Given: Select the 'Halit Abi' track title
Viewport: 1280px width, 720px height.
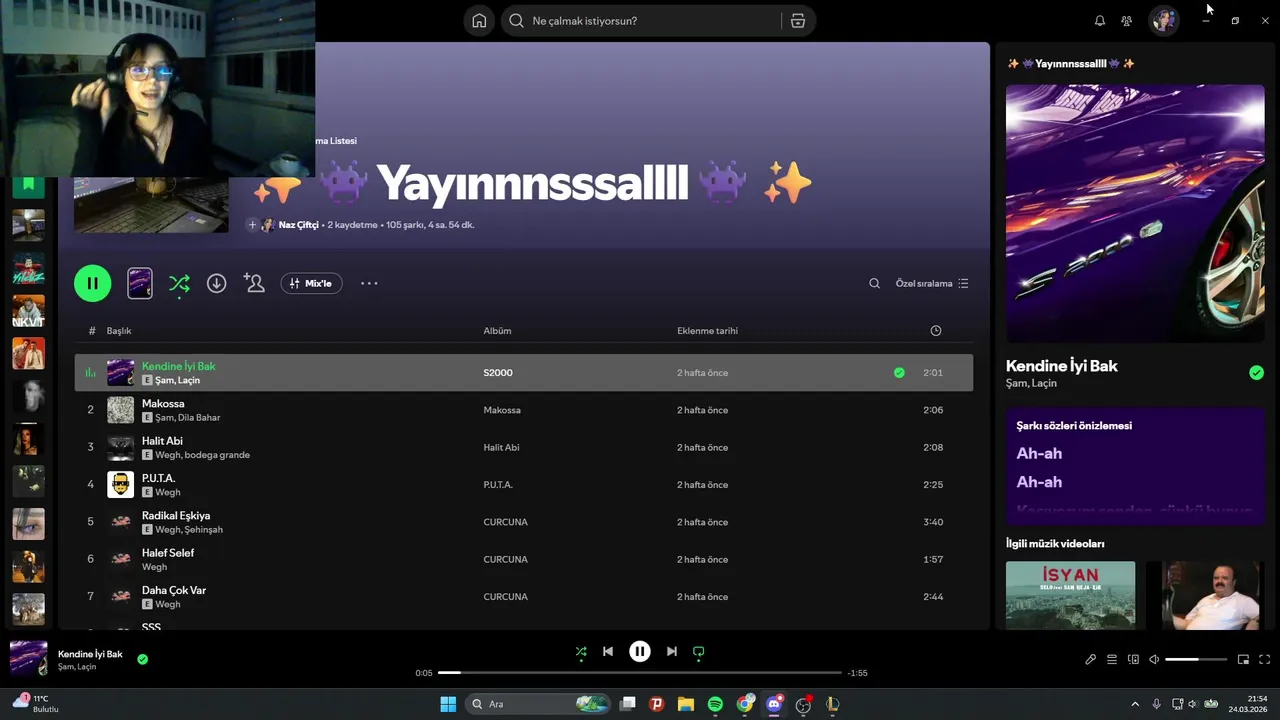Looking at the screenshot, I should (x=162, y=441).
